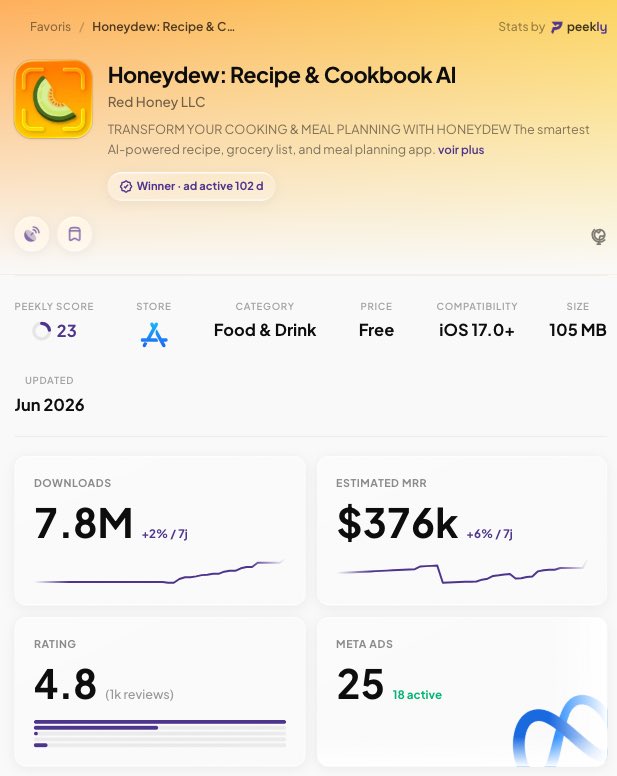Click the PEEKLY SCORE label
This screenshot has width=617, height=776.
coord(54,306)
